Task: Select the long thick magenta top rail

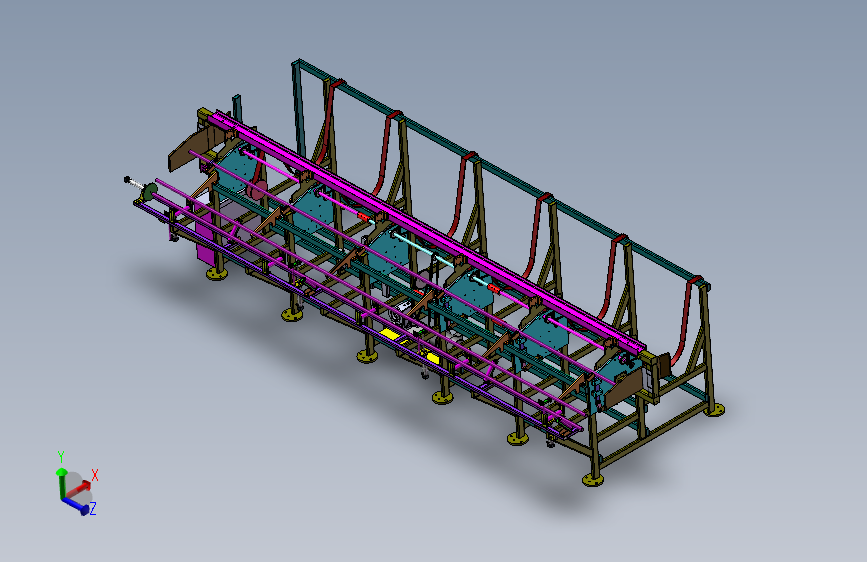Action: coord(426,232)
